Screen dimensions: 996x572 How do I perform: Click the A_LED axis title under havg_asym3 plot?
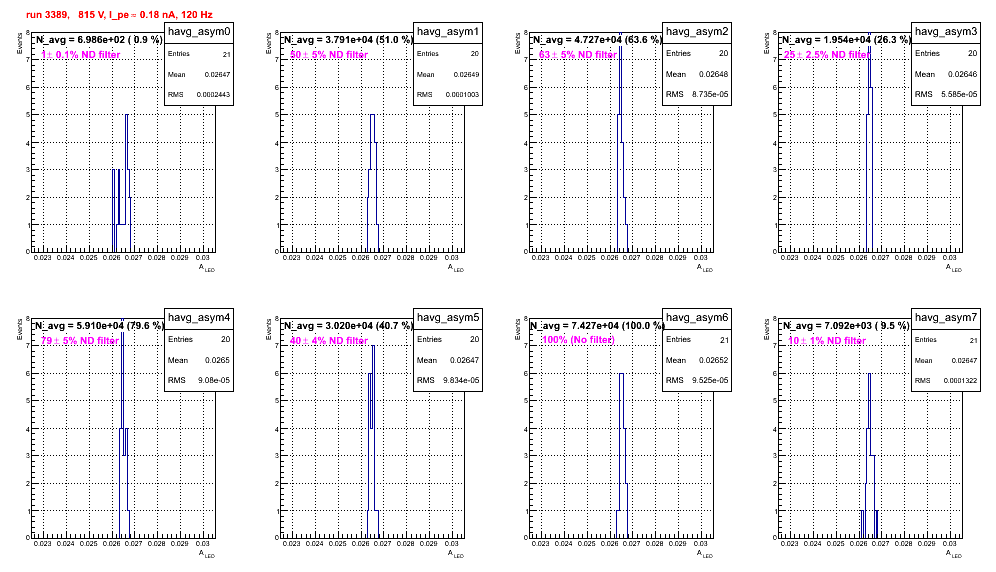954,268
